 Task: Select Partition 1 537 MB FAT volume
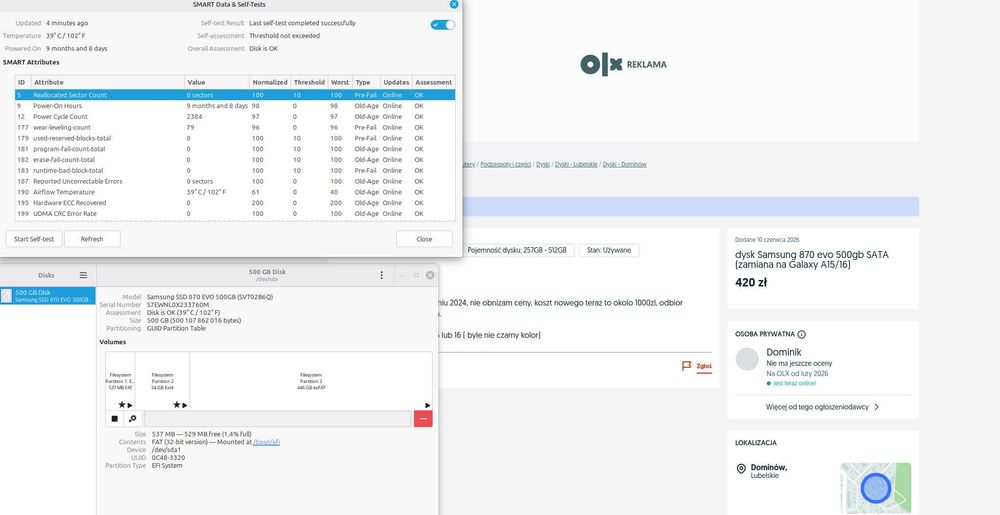click(x=121, y=381)
